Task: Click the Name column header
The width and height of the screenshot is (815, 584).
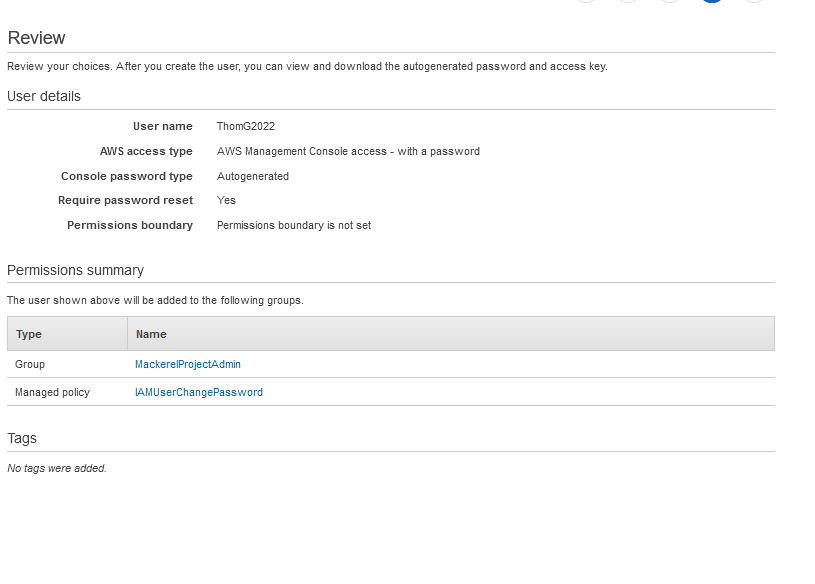Action: pyautogui.click(x=151, y=334)
